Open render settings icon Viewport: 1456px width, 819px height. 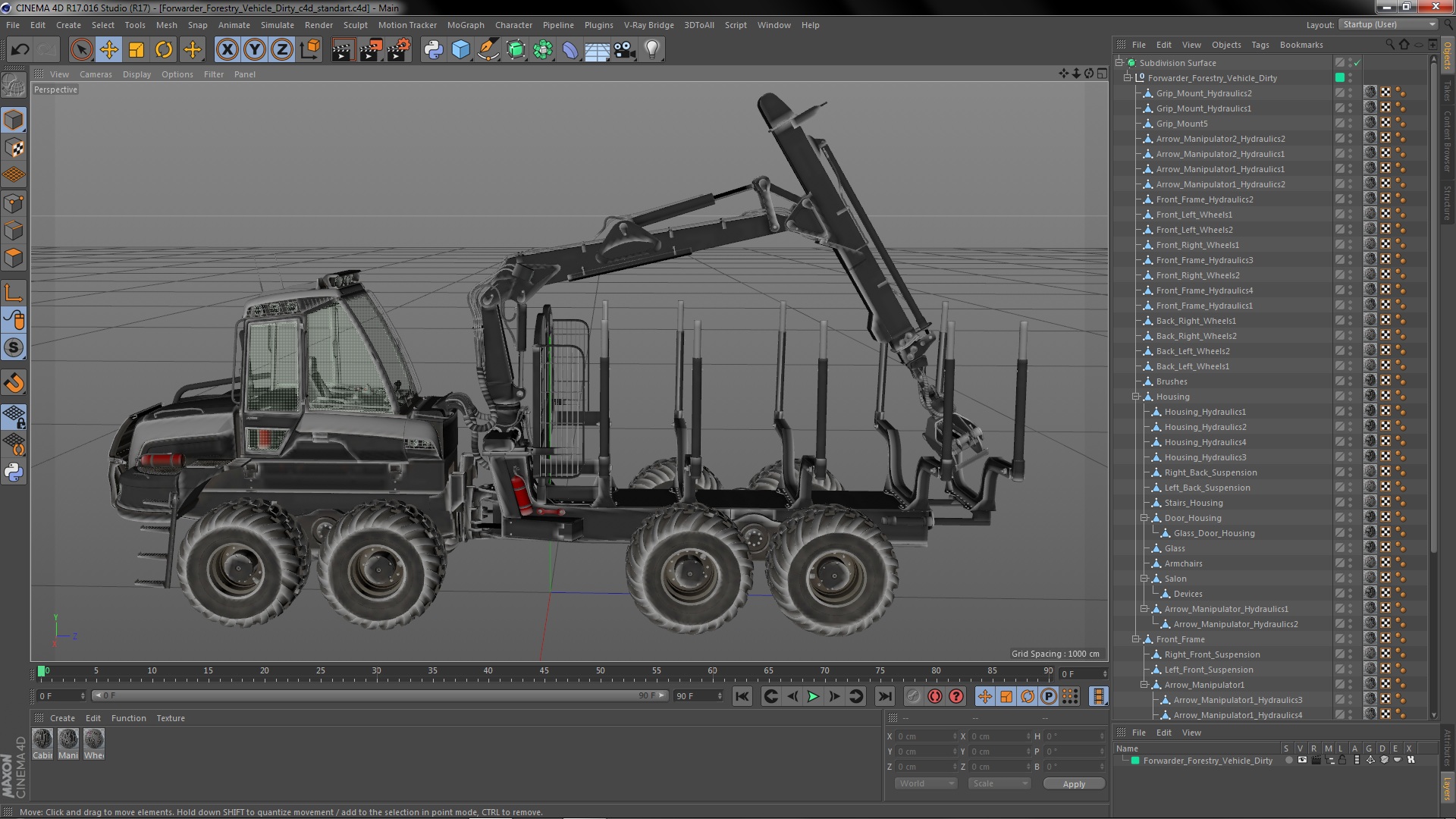coord(398,50)
